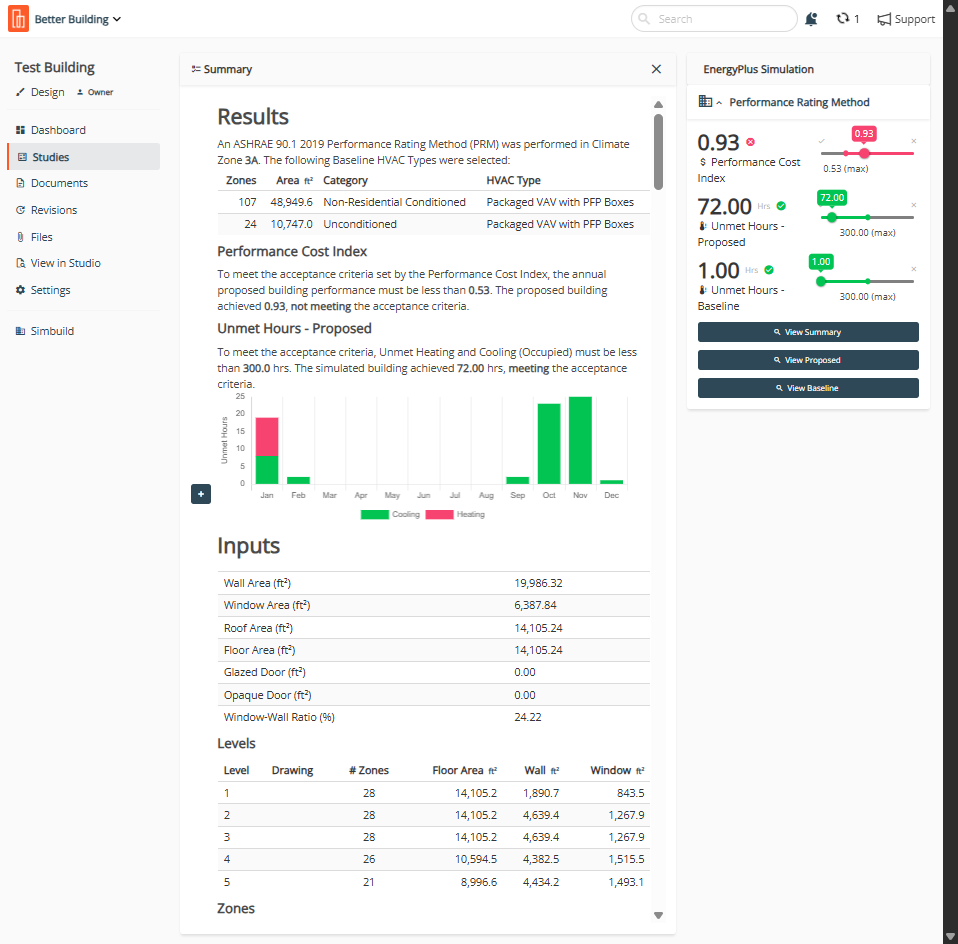Click the Non-Residential Conditioned category cell
Screen dimensions: 958x944
pyautogui.click(x=394, y=202)
